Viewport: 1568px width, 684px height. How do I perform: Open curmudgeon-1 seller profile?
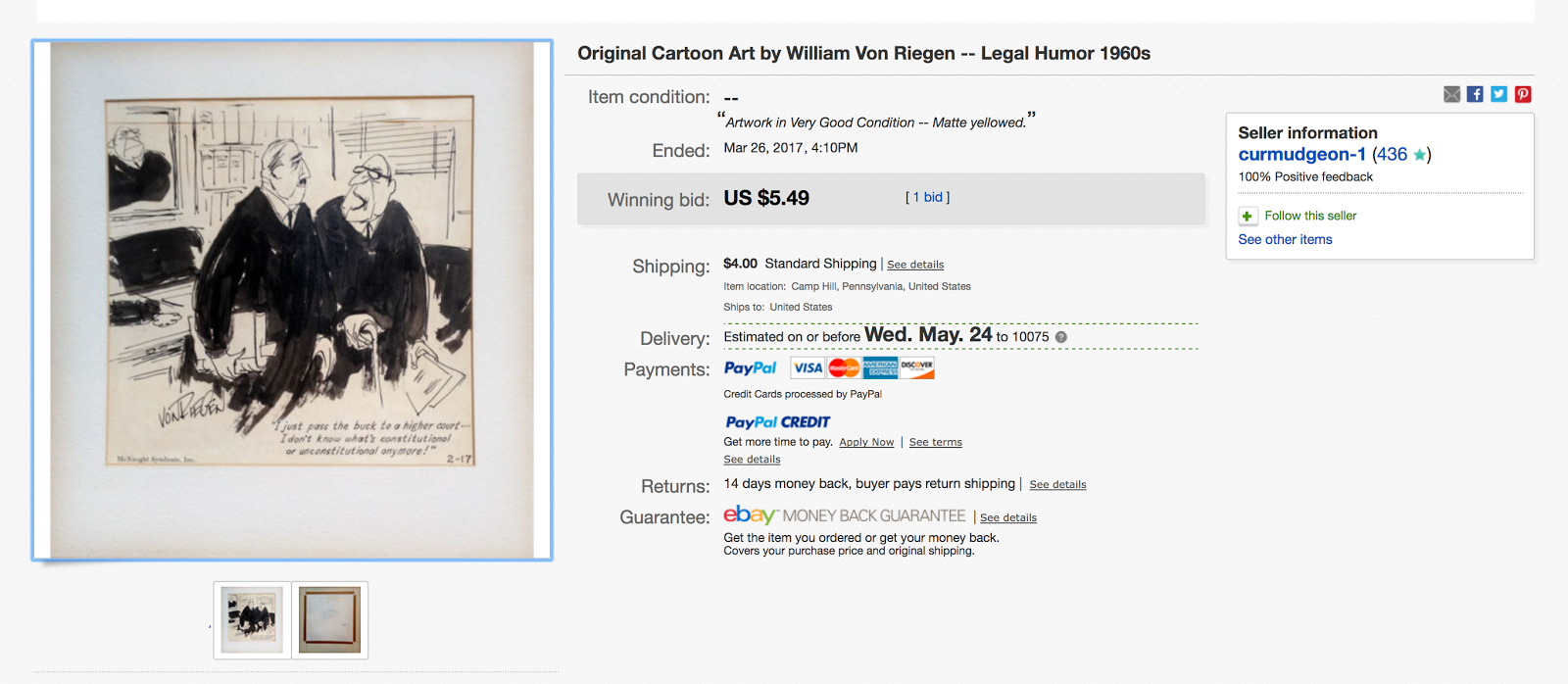coord(1301,155)
